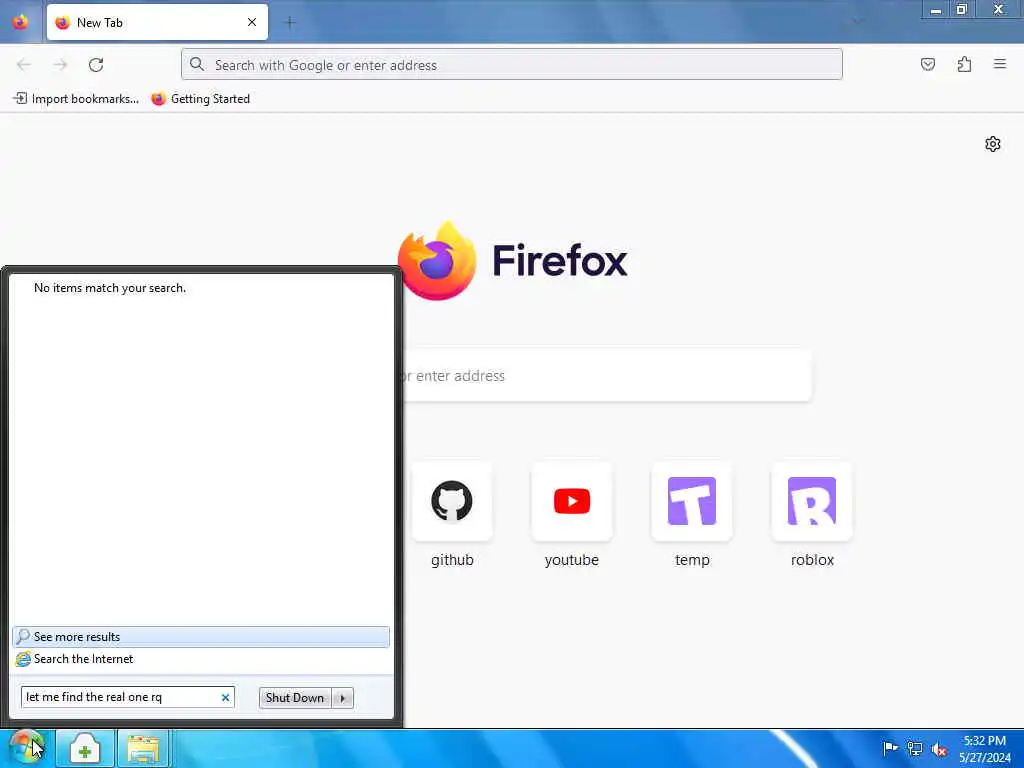Select the New Tab tab
1024x768 pixels.
157,22
